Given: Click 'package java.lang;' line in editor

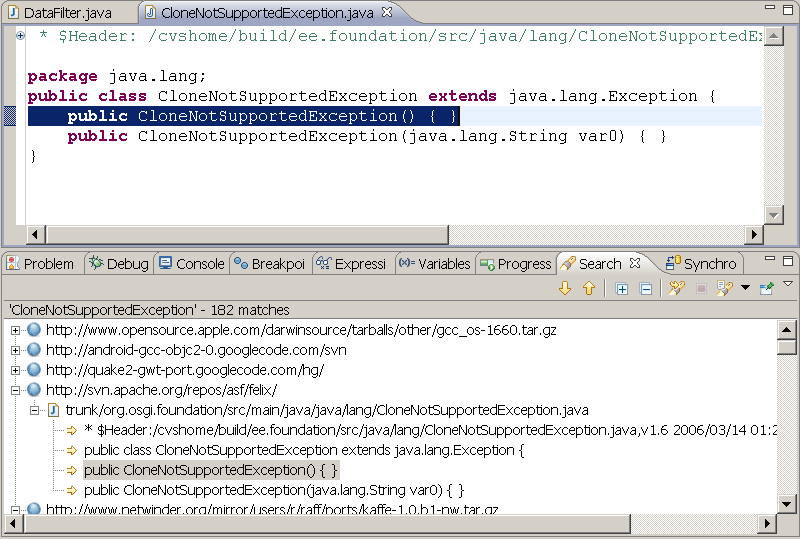Looking at the screenshot, I should click(x=117, y=76).
